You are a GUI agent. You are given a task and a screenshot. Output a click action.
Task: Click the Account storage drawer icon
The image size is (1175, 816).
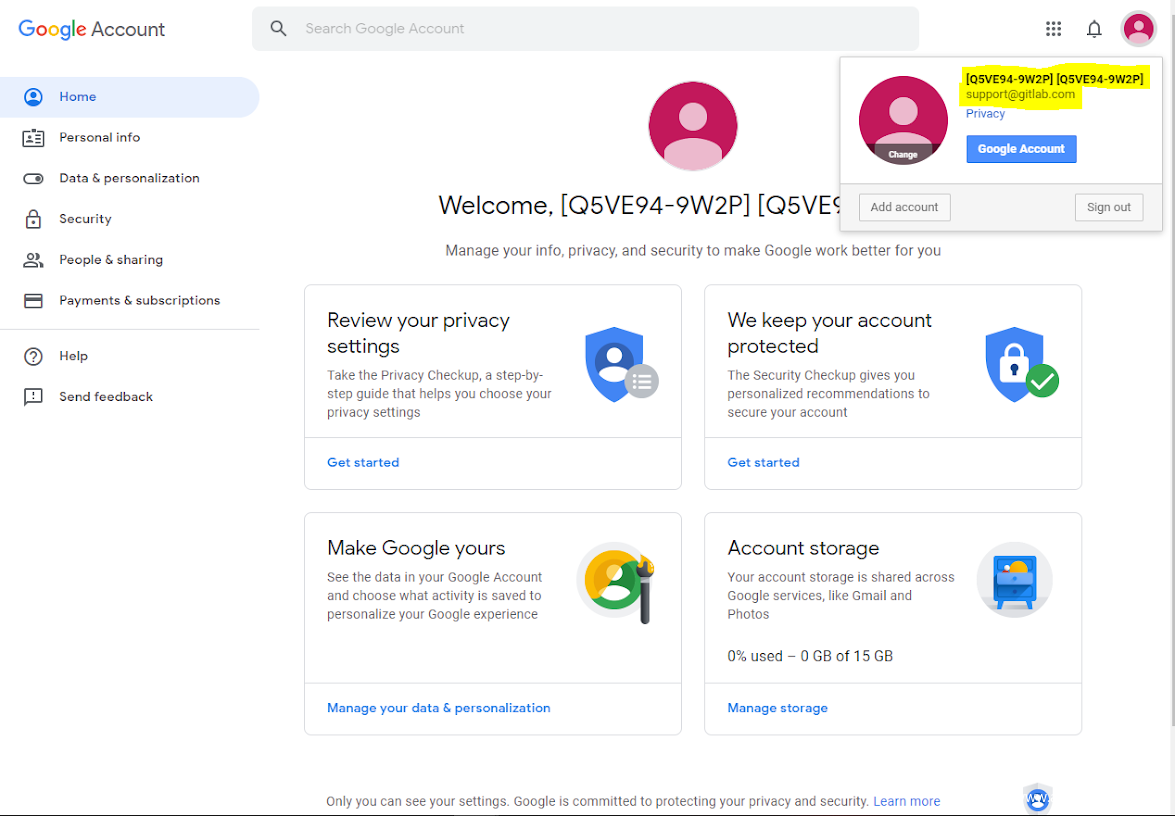pos(1014,580)
